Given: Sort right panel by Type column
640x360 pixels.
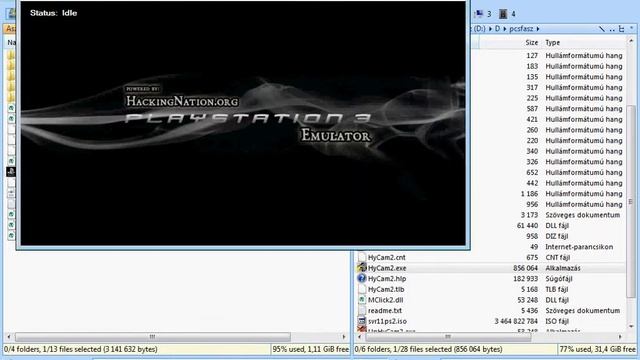Looking at the screenshot, I should coord(553,42).
